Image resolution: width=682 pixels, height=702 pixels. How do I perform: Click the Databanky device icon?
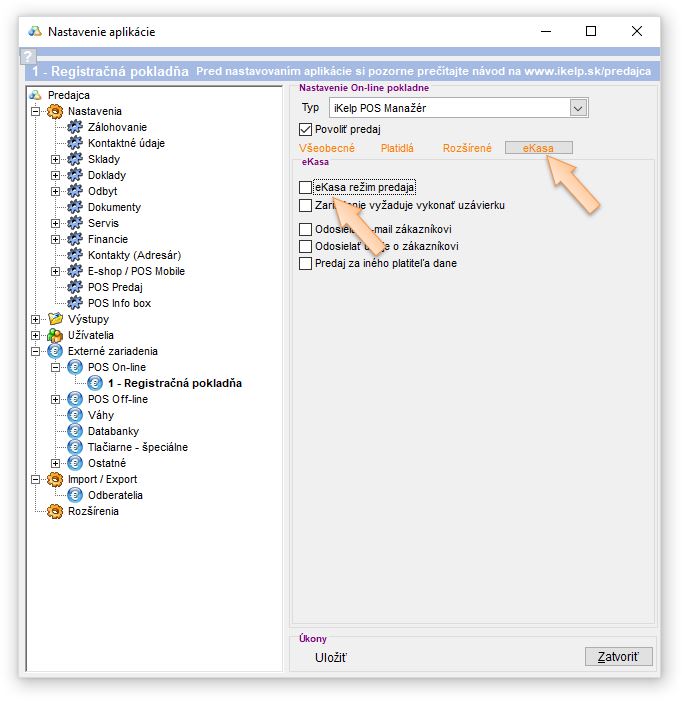75,431
